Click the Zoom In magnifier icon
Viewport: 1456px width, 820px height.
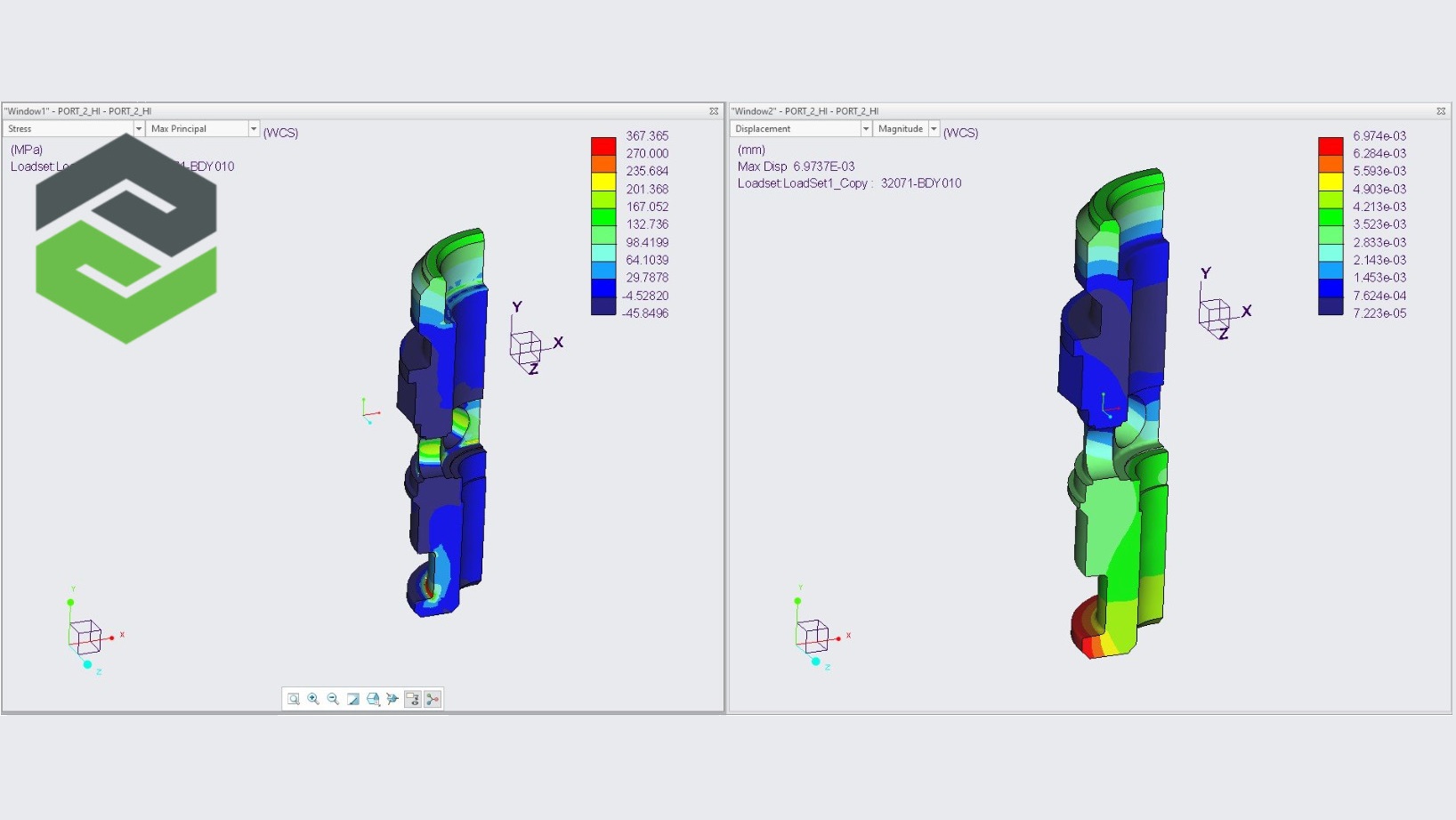click(313, 699)
